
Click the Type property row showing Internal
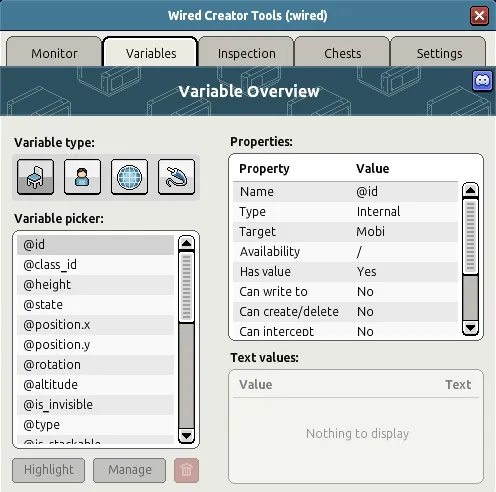(x=345, y=212)
